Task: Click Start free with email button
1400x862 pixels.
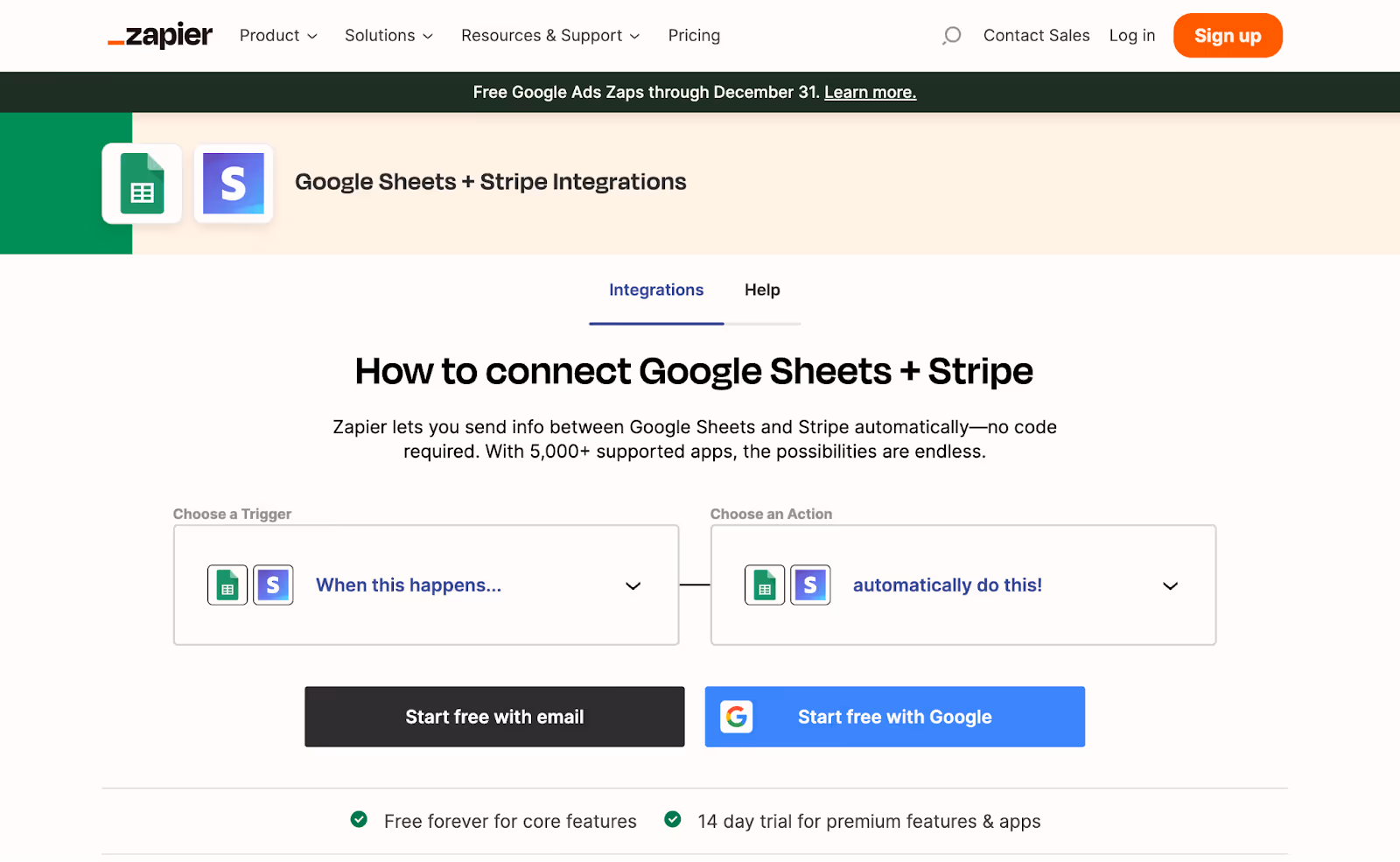Action: click(x=494, y=717)
